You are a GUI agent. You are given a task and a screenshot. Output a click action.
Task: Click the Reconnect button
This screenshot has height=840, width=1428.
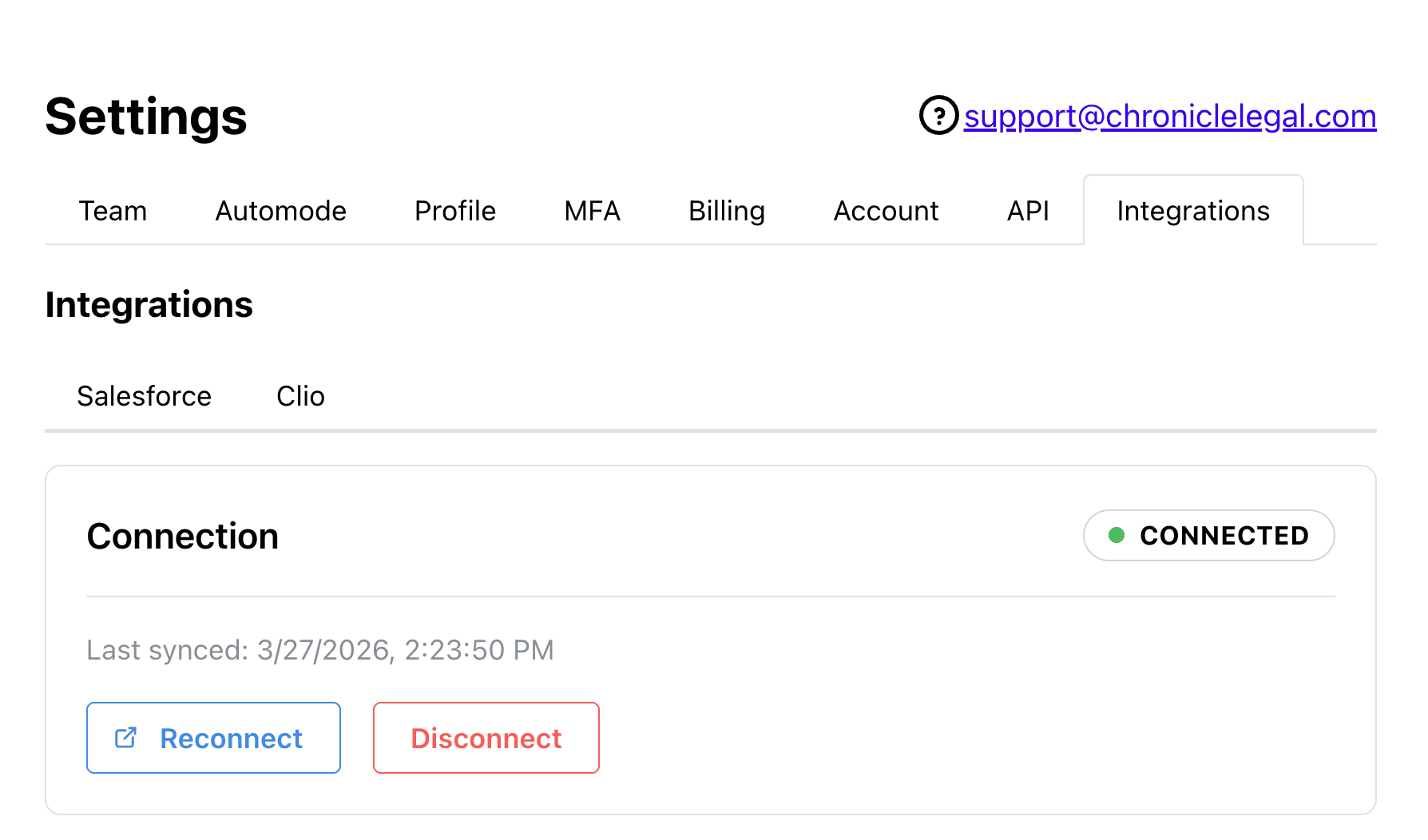click(x=213, y=738)
